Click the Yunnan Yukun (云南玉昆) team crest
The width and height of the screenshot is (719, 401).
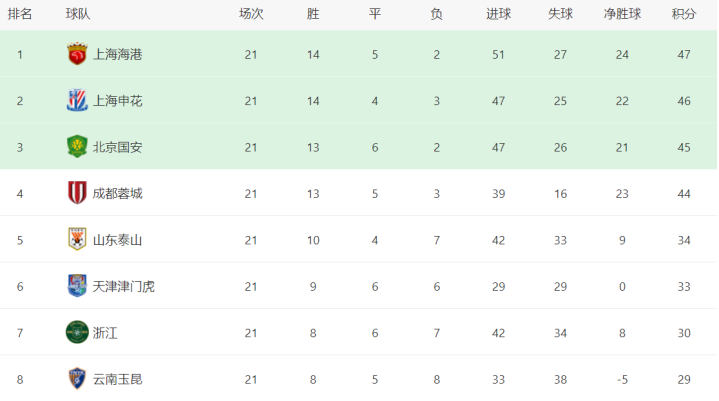coord(77,379)
